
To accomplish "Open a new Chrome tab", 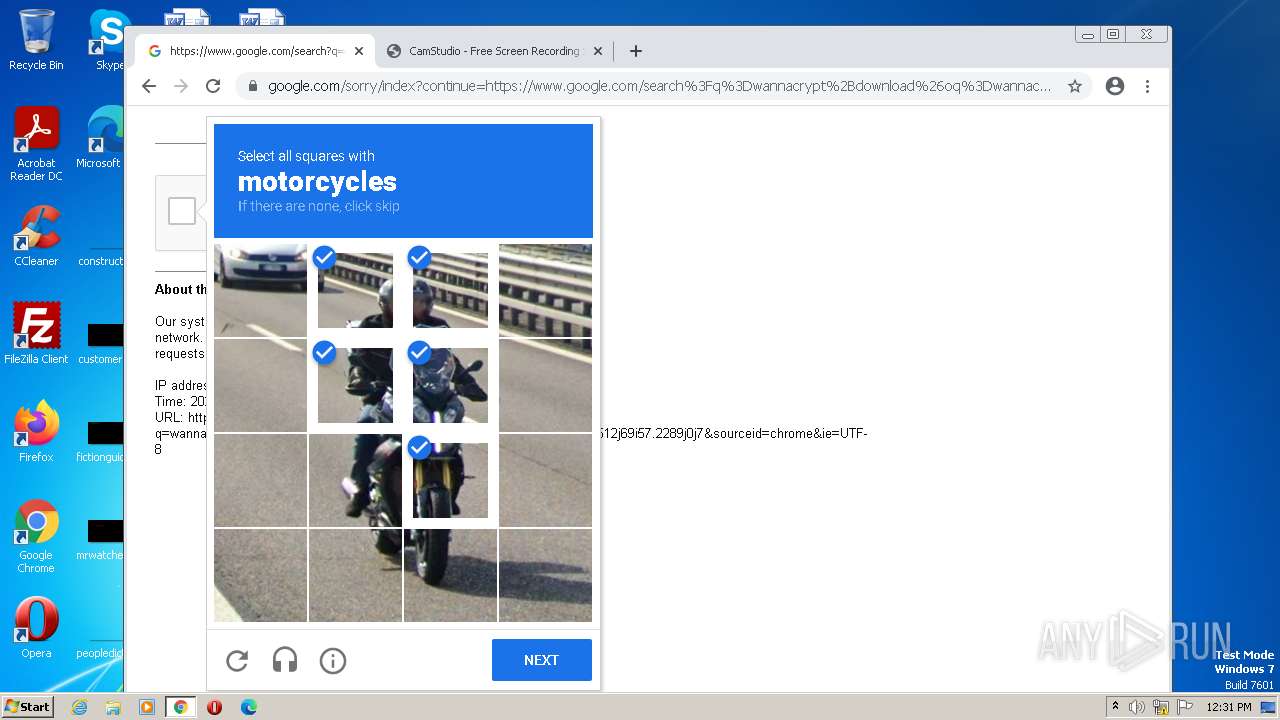I will click(636, 51).
